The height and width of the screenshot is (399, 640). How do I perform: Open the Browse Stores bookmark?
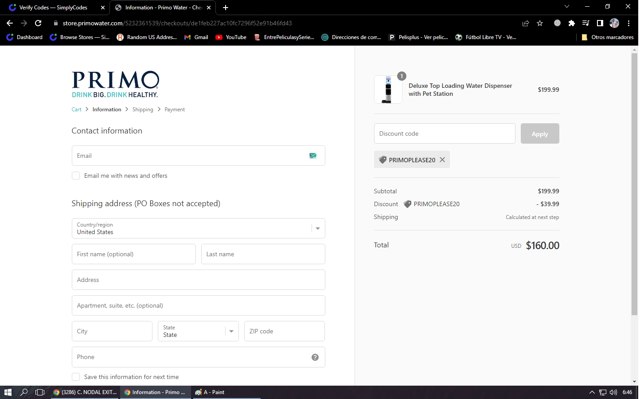pyautogui.click(x=80, y=37)
